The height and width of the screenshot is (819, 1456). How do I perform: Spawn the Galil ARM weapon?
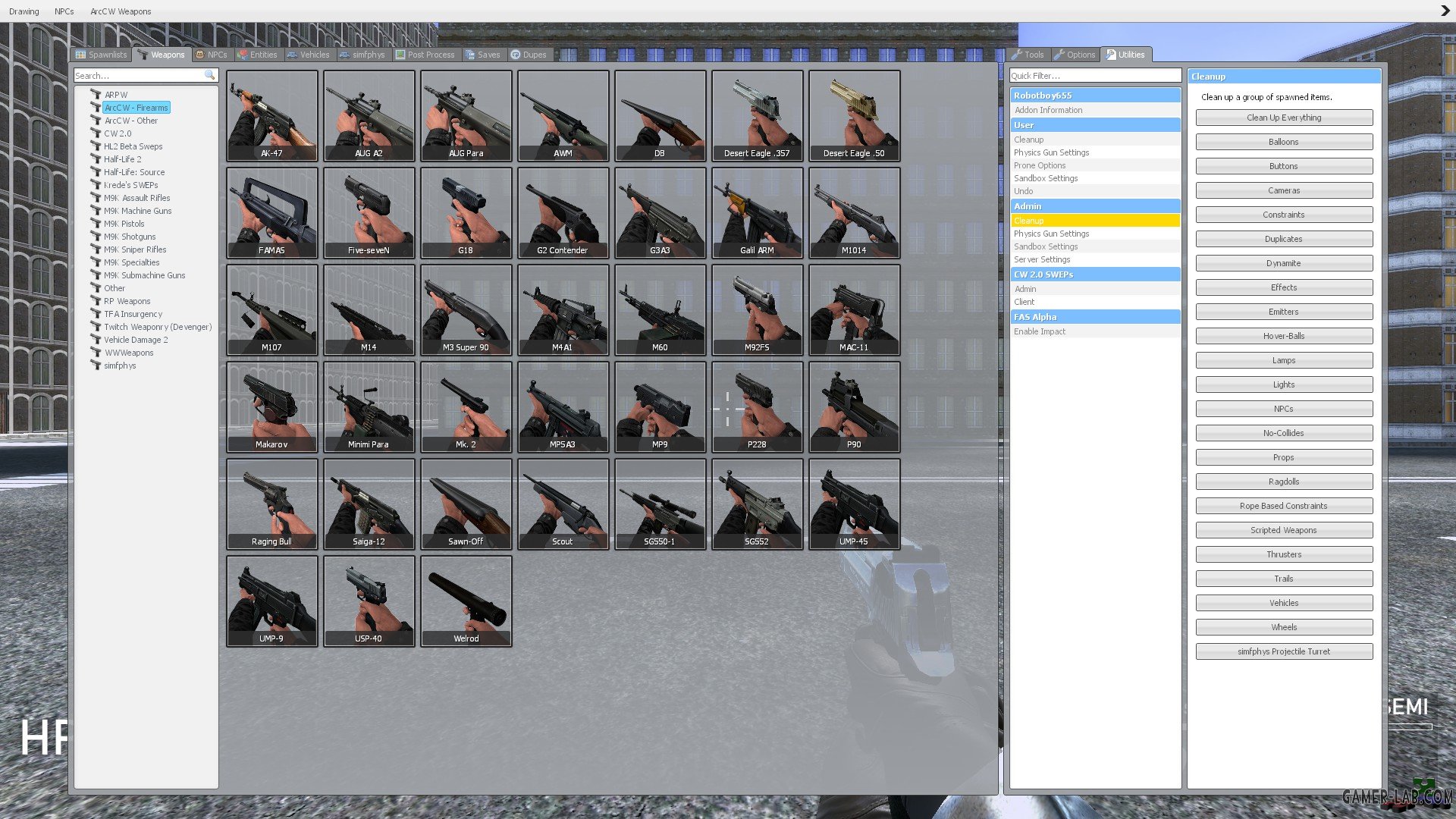pyautogui.click(x=757, y=212)
